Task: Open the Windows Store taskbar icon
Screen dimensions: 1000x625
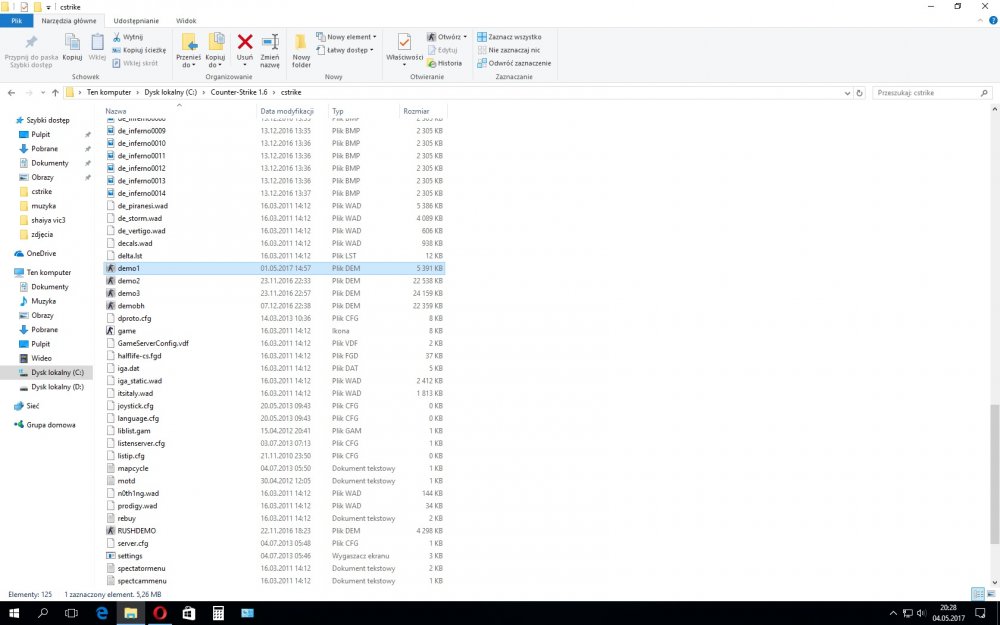Action: coord(189,613)
